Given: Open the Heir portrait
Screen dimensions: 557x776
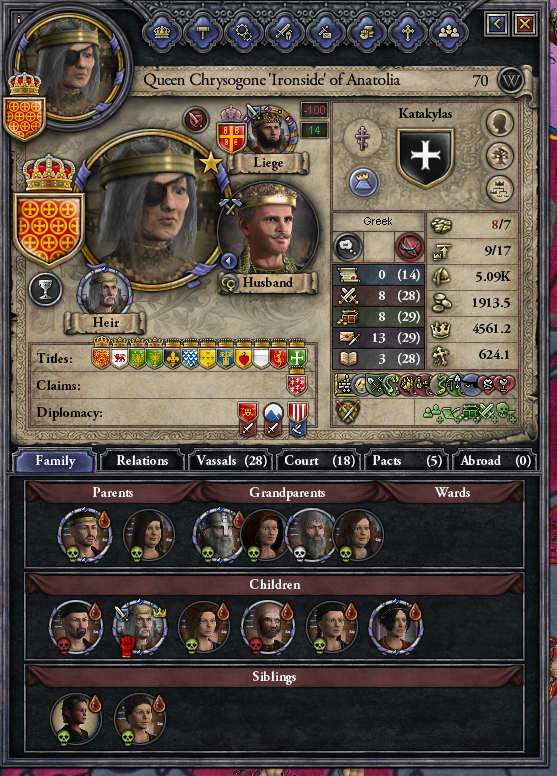Looking at the screenshot, I should pos(104,293).
